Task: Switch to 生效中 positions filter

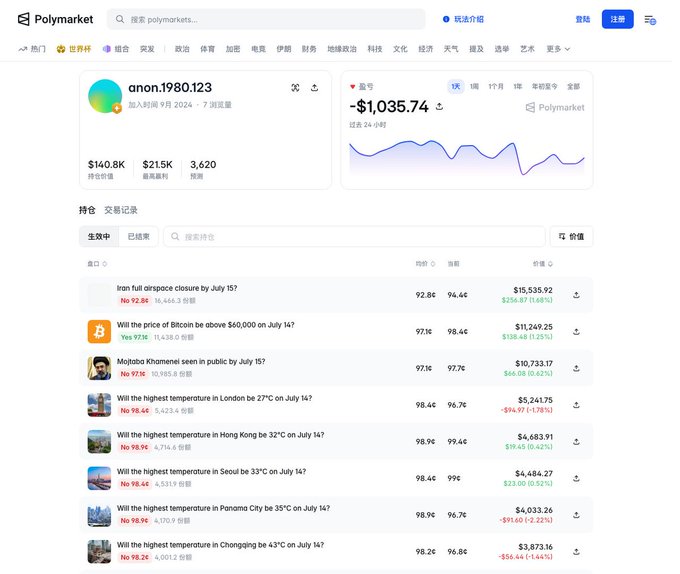Action: tap(99, 236)
